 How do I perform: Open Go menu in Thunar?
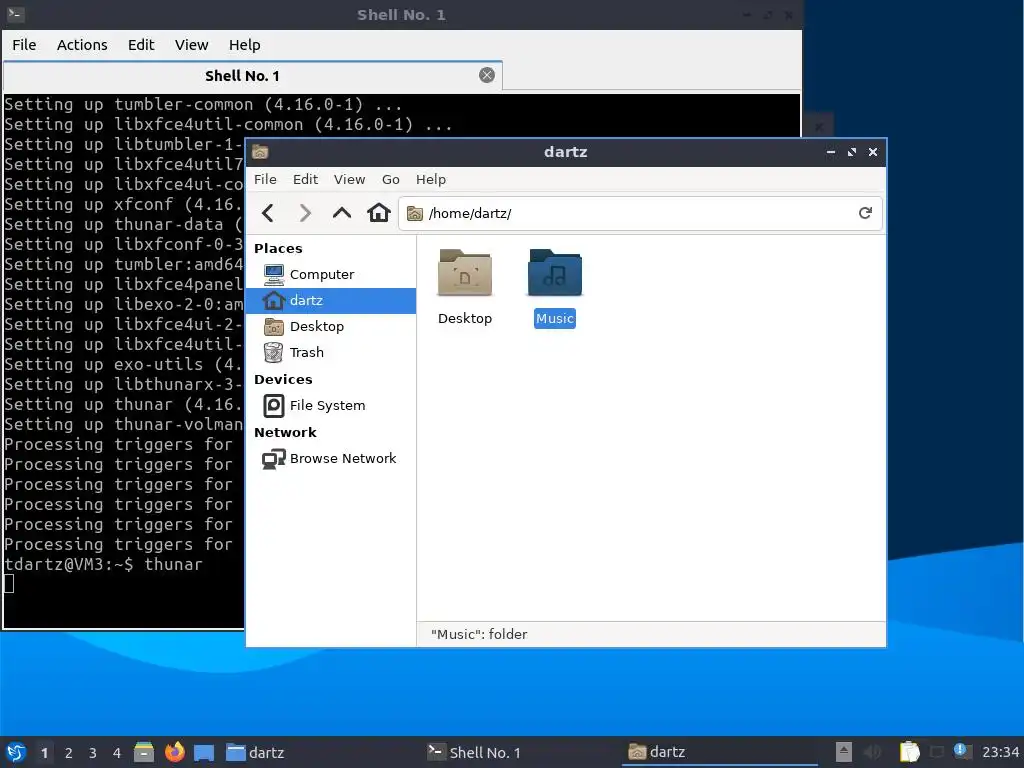tap(391, 180)
